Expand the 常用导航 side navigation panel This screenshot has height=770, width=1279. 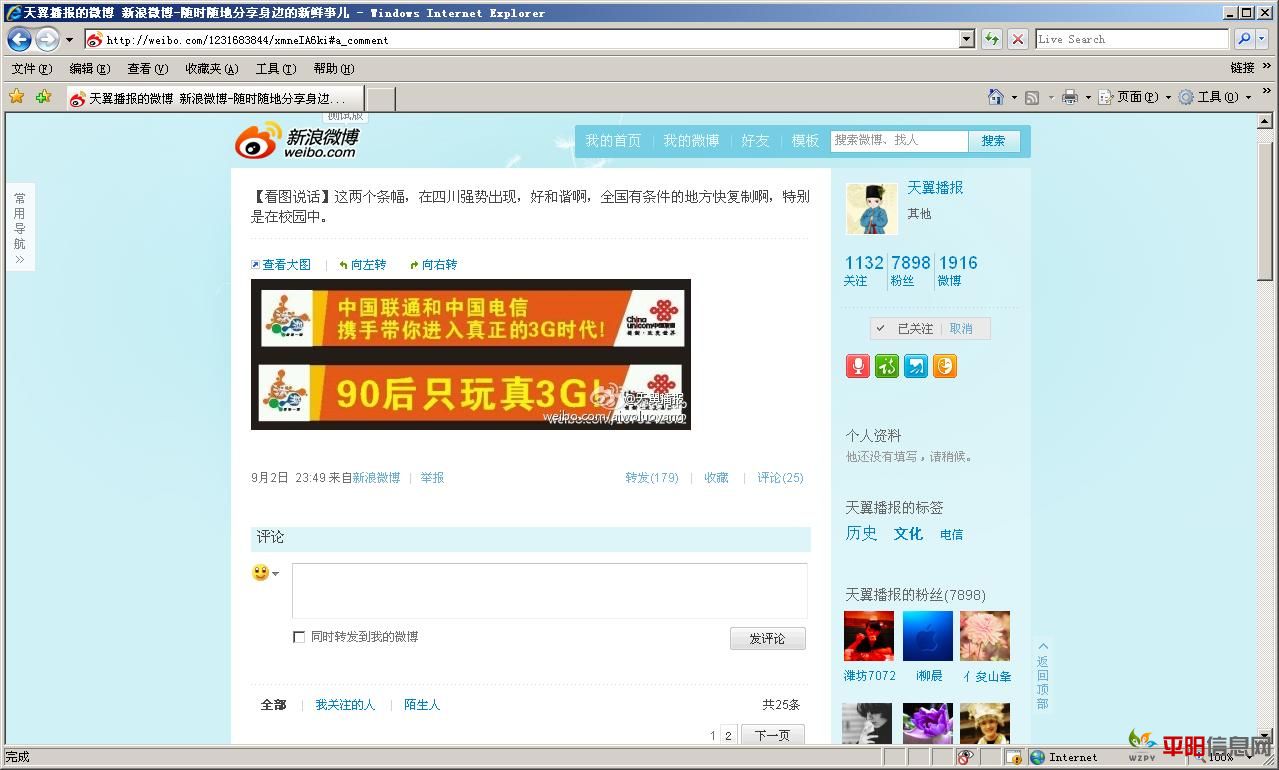[20, 228]
